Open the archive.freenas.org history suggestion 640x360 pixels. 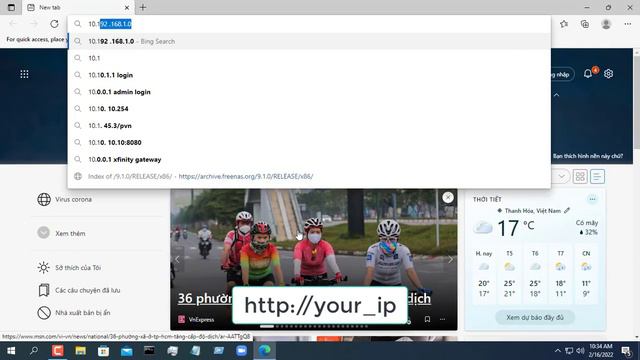309,176
